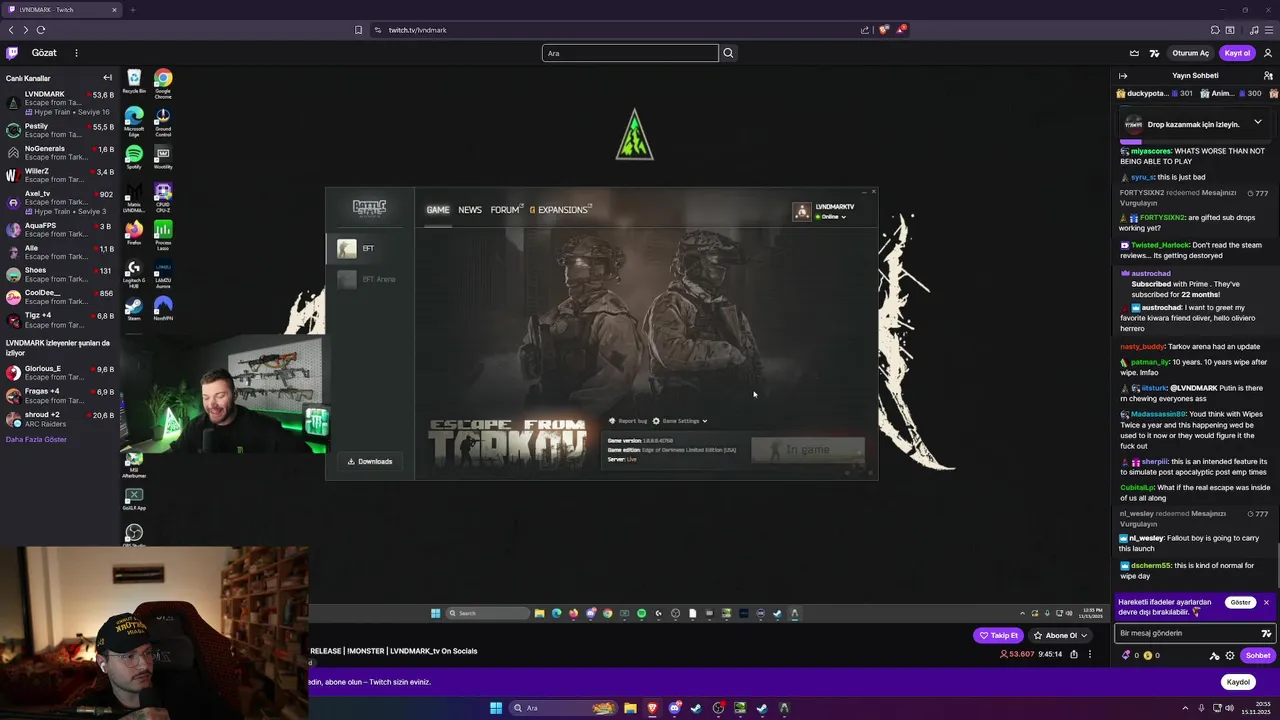Open the stream three-dot options menu
The image size is (1280, 720).
[x=1090, y=654]
